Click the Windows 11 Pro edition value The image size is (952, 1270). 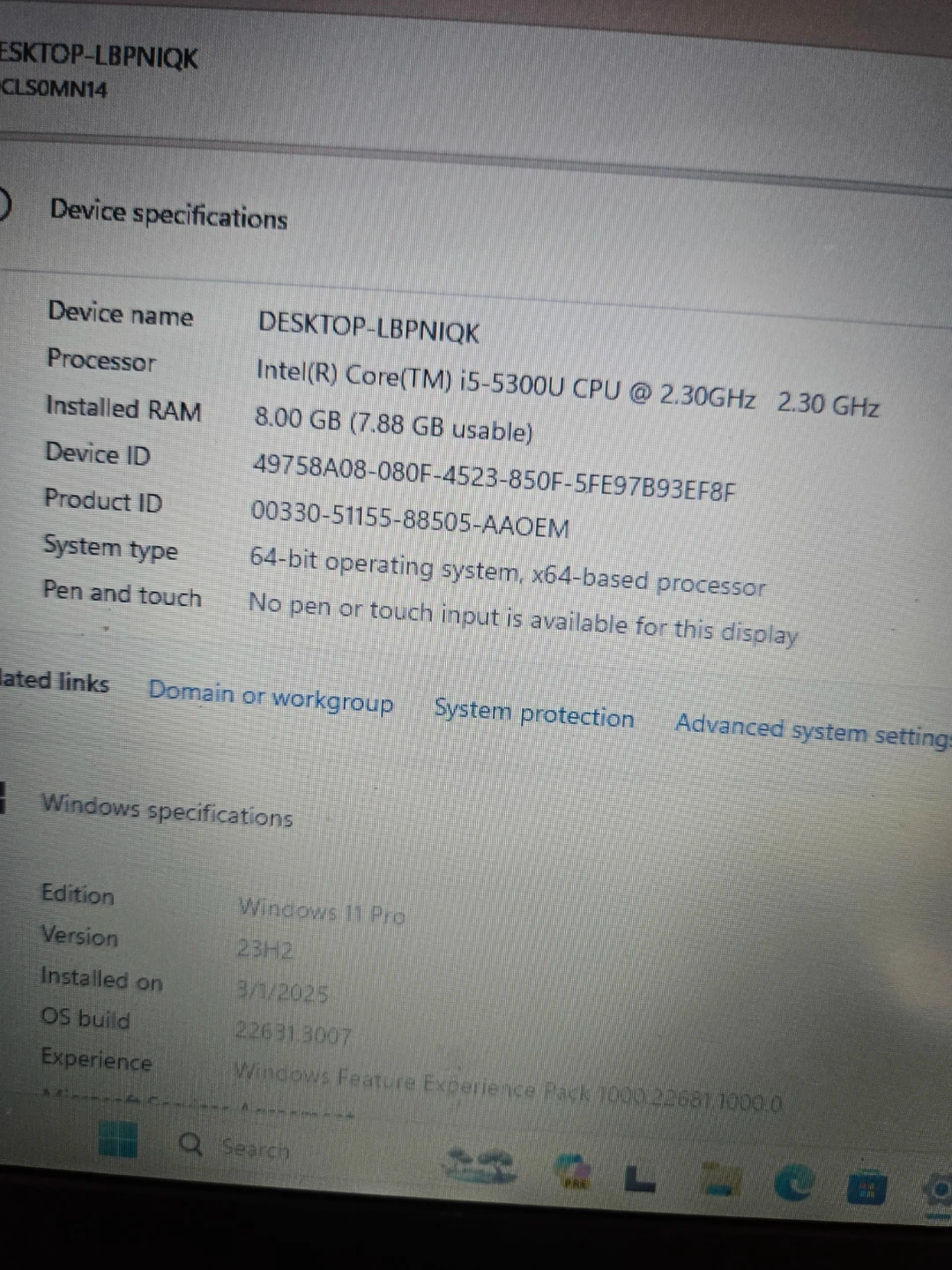[x=322, y=911]
